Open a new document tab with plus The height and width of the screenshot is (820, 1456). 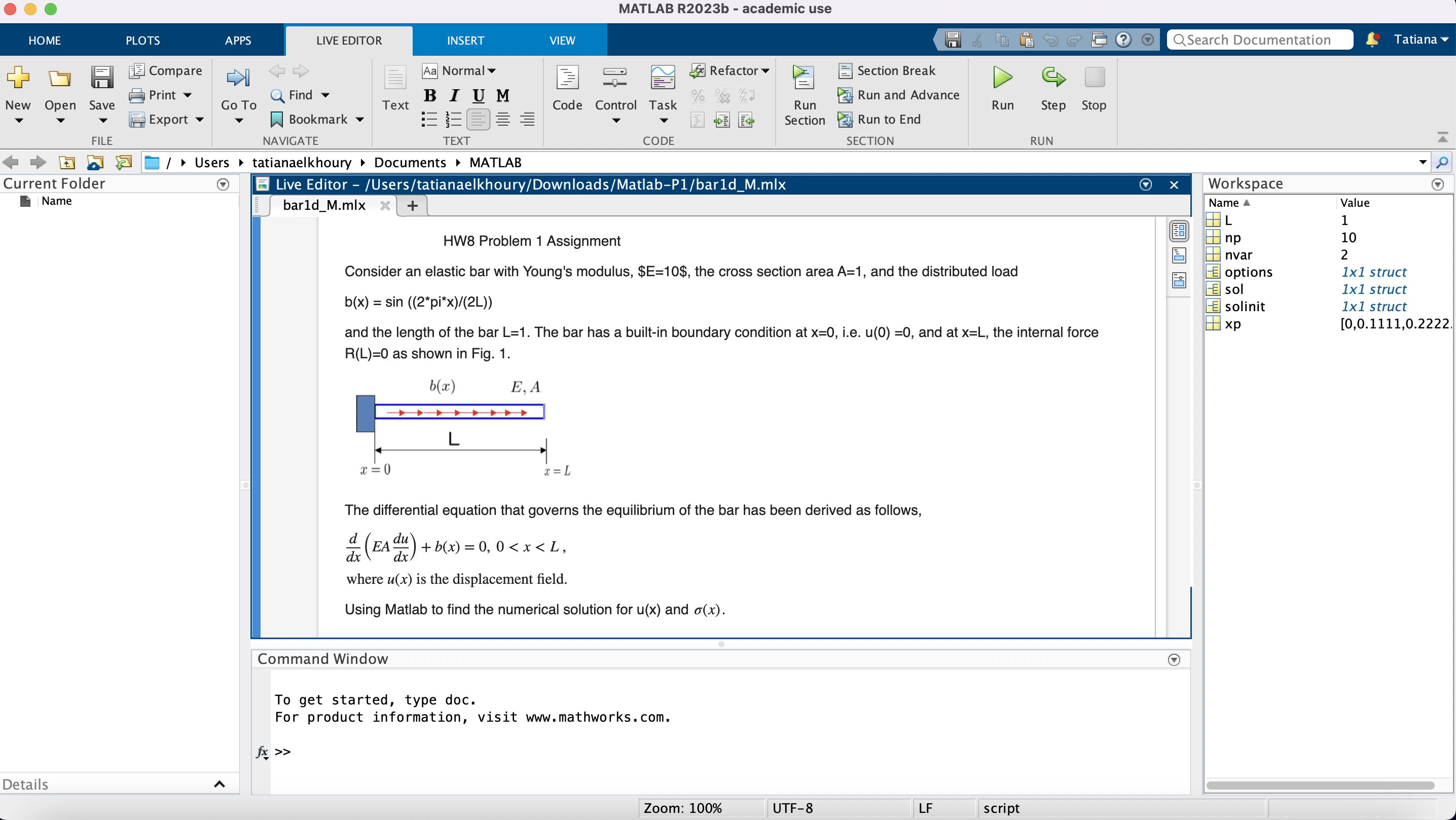[x=413, y=206]
